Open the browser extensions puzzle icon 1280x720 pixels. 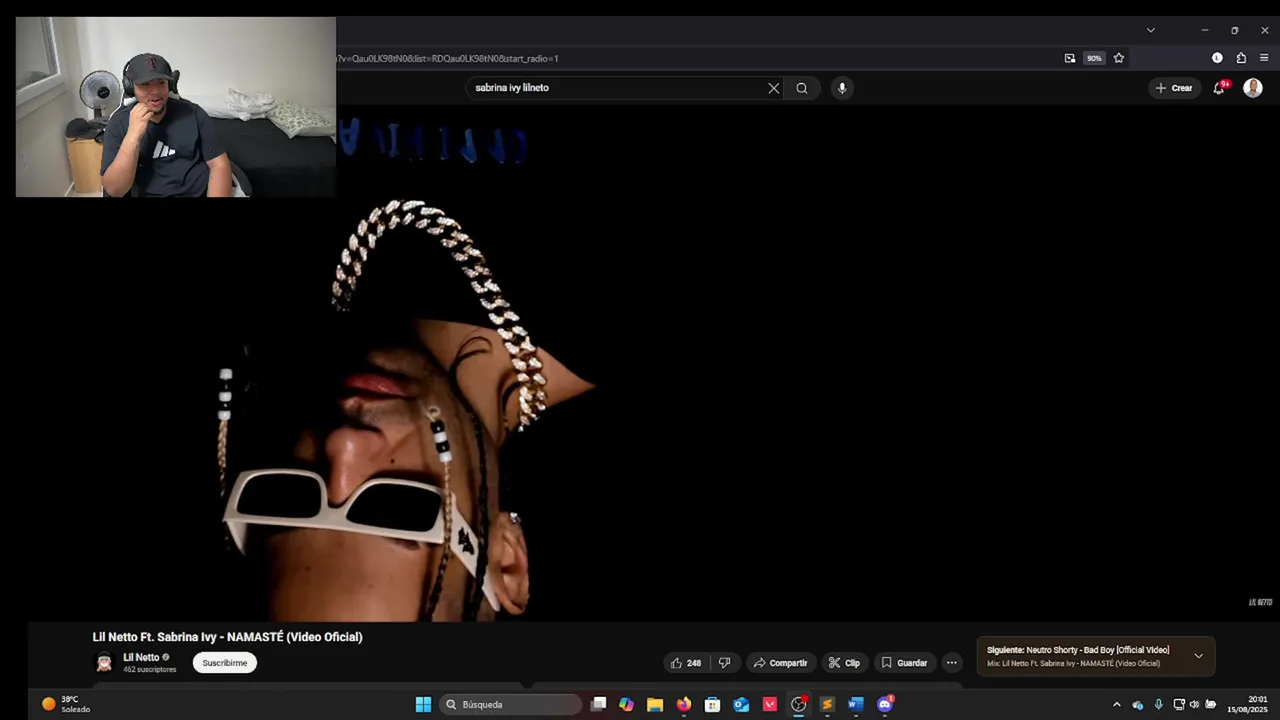(1241, 58)
